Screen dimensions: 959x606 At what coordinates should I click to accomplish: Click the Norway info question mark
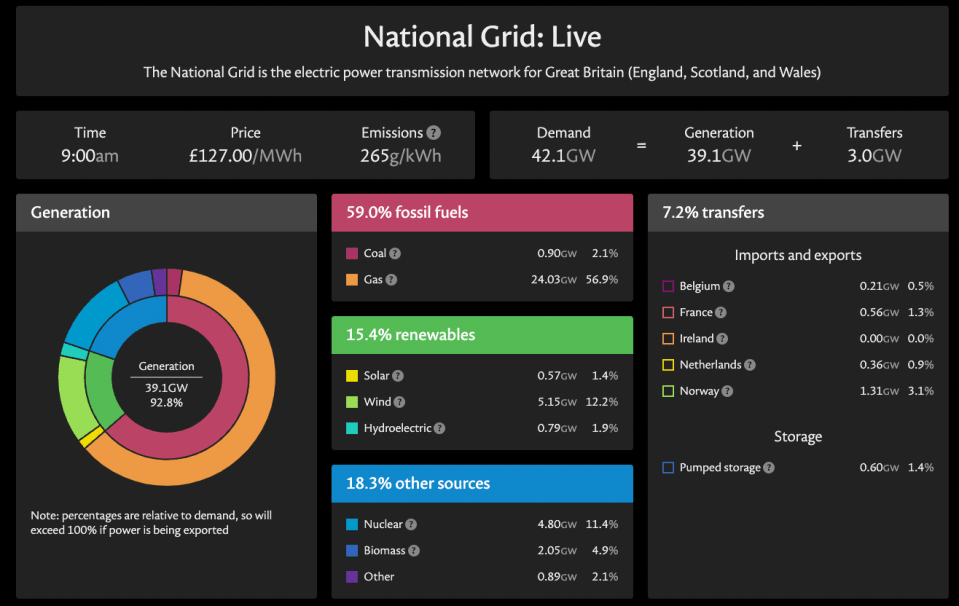point(727,391)
